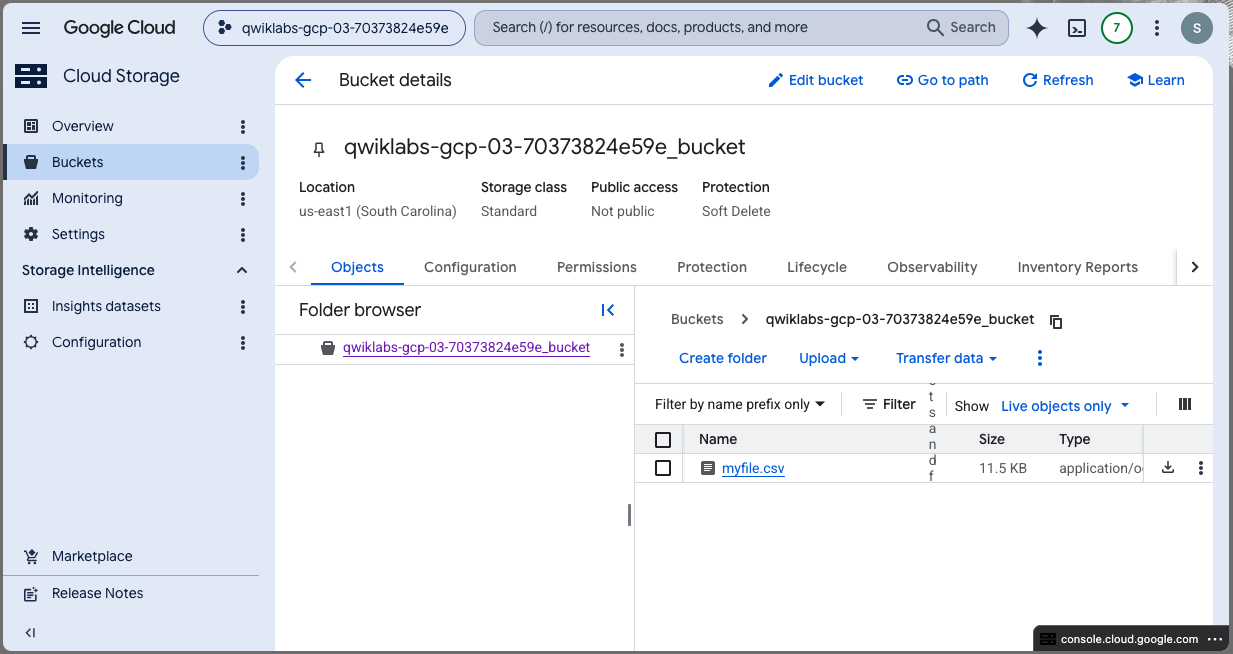Image resolution: width=1233 pixels, height=654 pixels.
Task: Open the myfile.csv object link
Action: 753,468
